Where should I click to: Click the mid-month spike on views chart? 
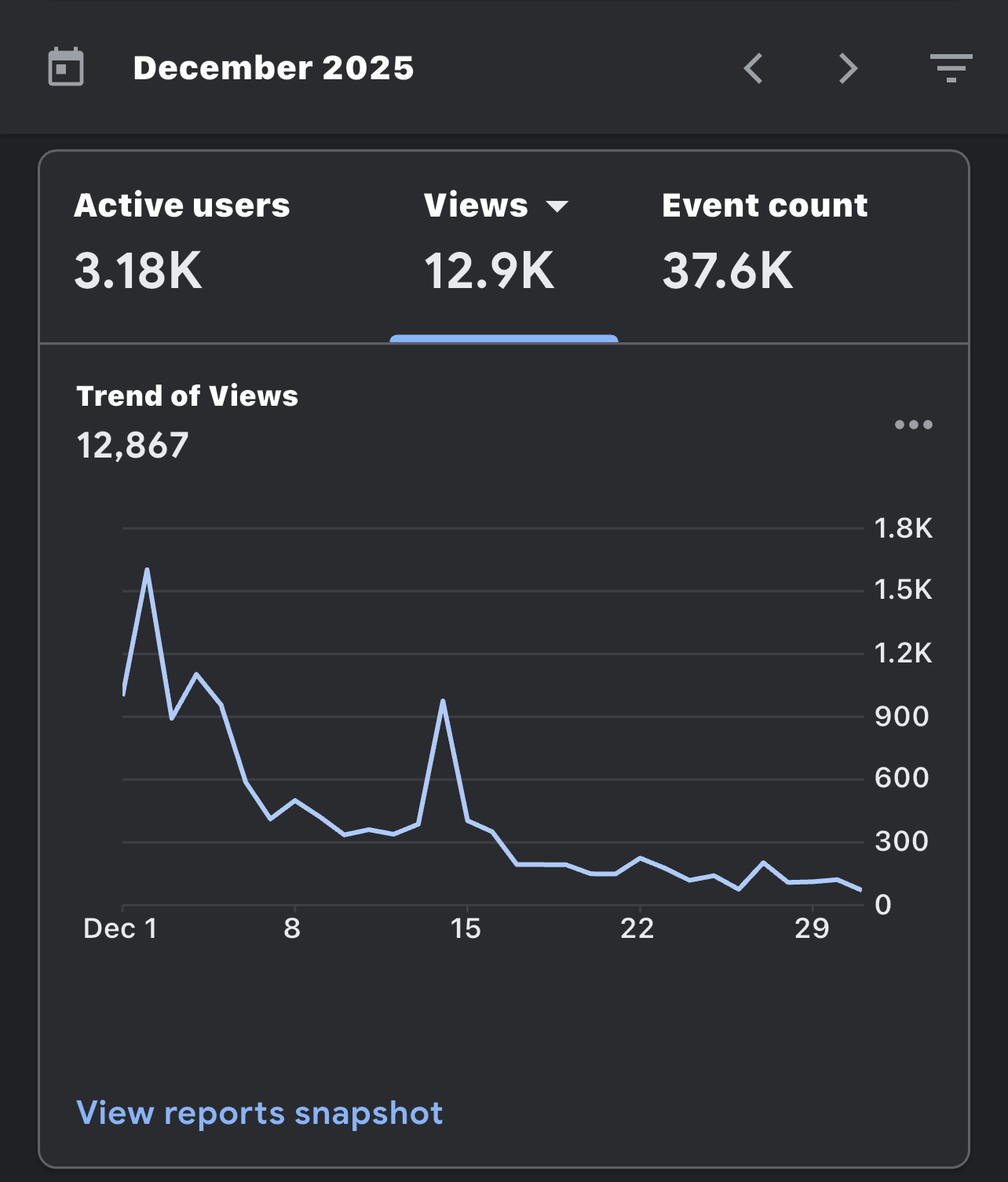tap(443, 701)
